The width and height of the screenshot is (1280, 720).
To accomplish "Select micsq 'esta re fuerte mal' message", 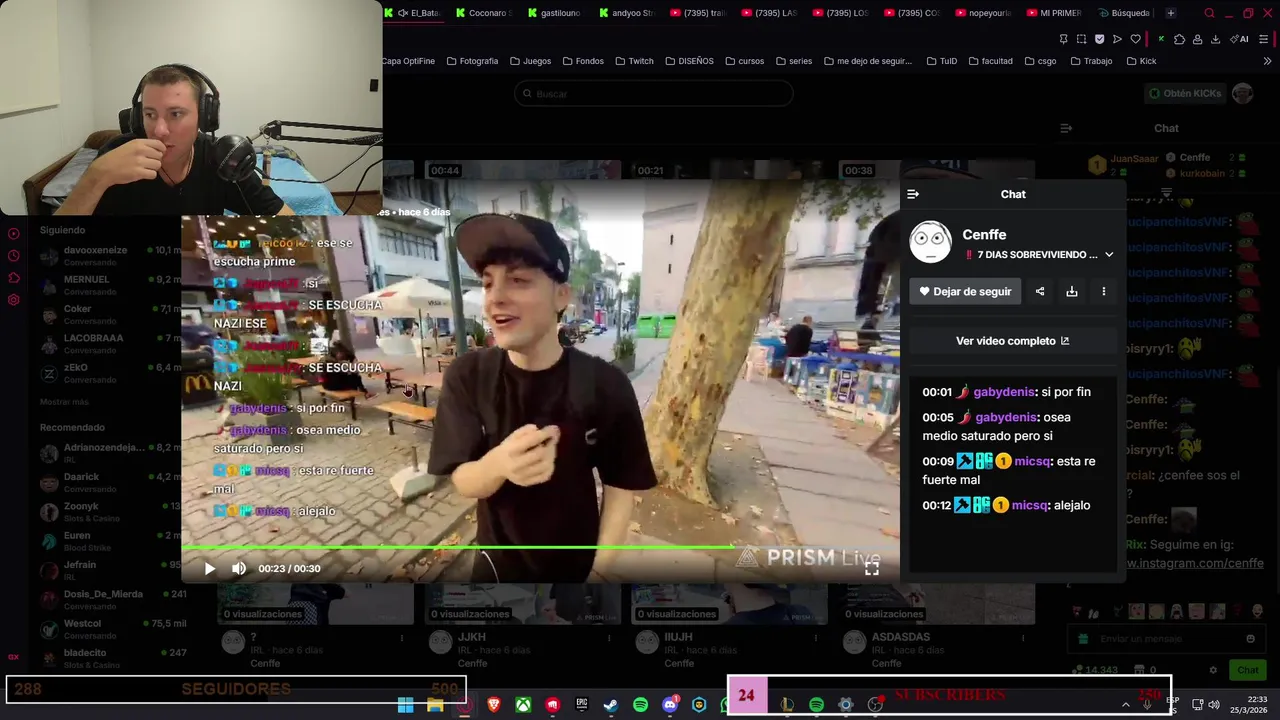I will [1009, 470].
